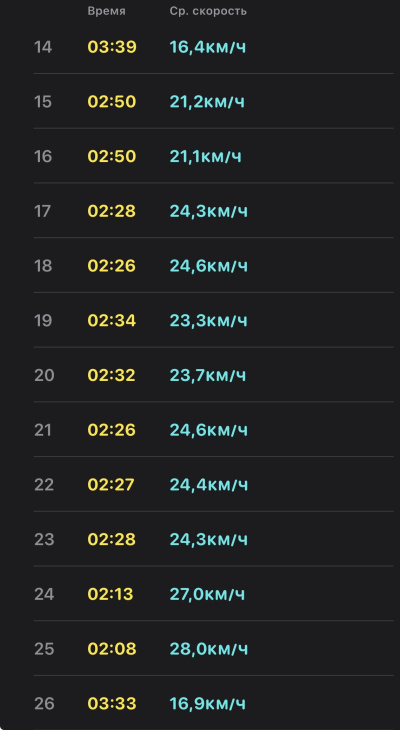Click the 24,4км/ч speed value
The image size is (400, 730).
point(209,485)
